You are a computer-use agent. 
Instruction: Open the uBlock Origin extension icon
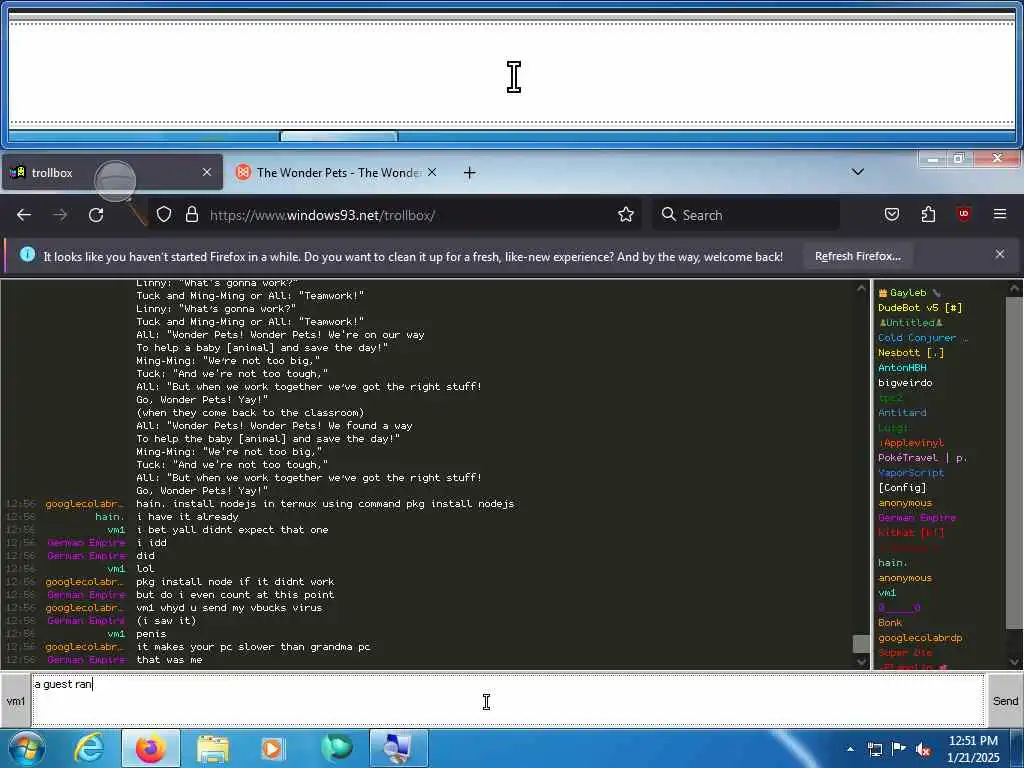964,214
